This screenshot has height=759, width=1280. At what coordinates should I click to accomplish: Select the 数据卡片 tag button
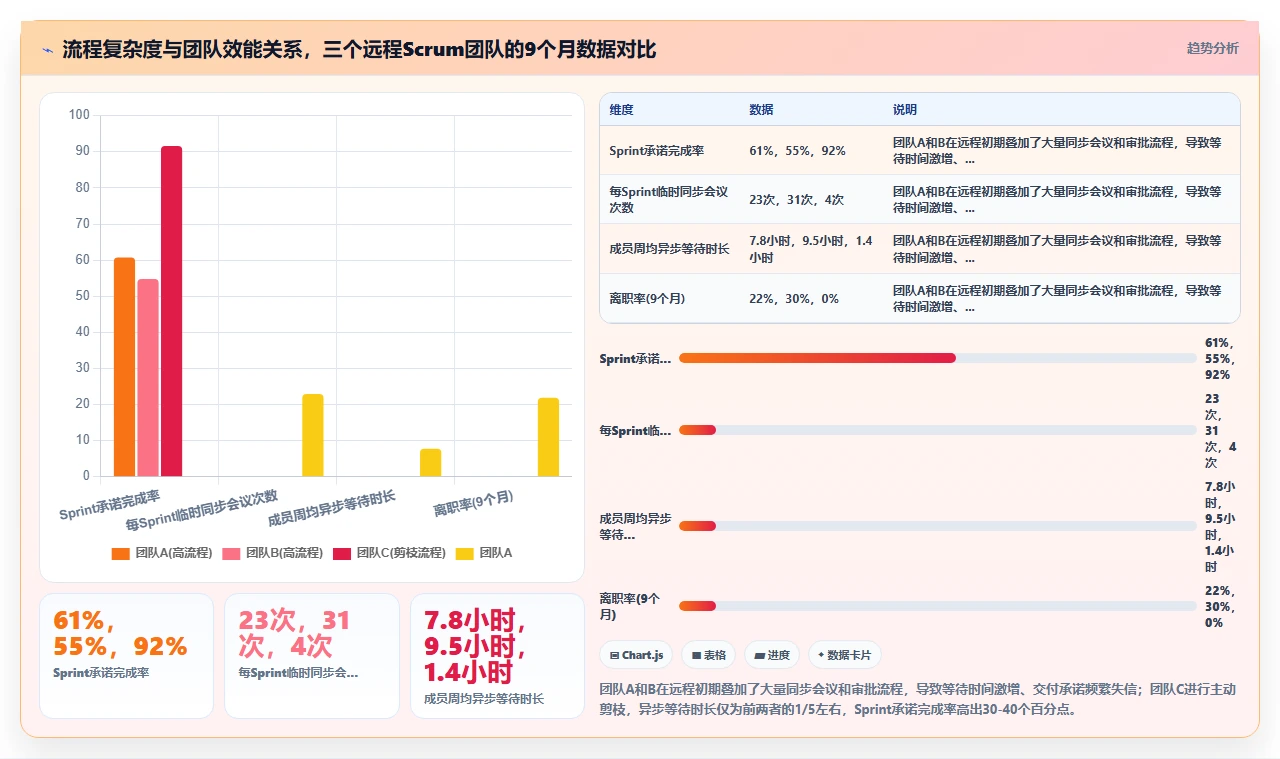pyautogui.click(x=845, y=655)
